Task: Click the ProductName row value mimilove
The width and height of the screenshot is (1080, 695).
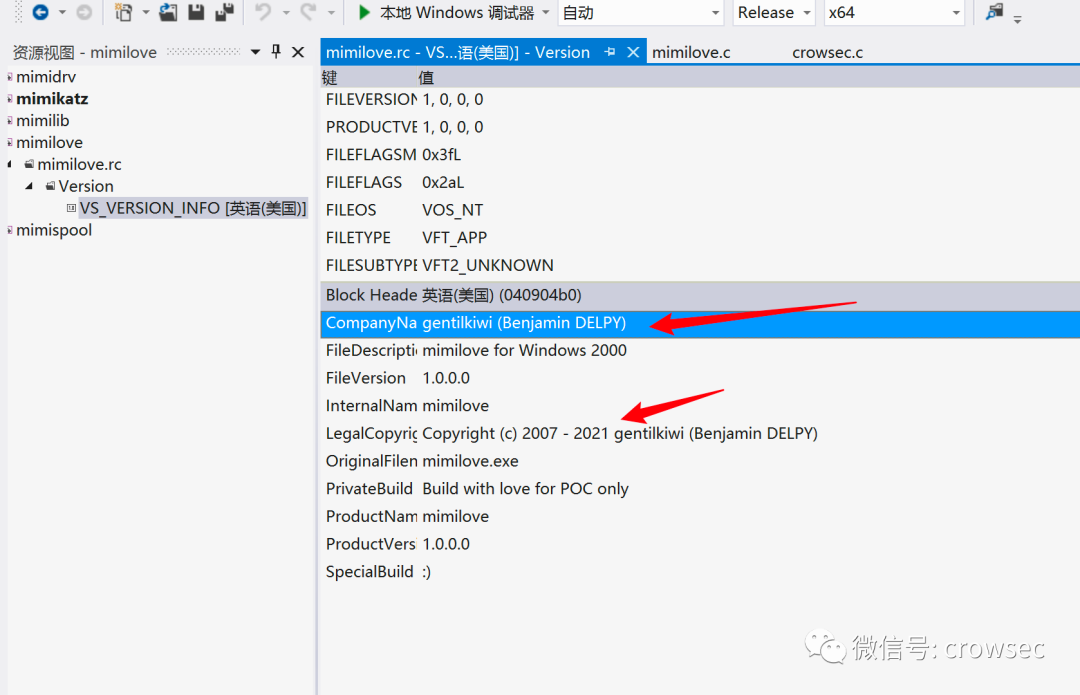Action: click(455, 516)
